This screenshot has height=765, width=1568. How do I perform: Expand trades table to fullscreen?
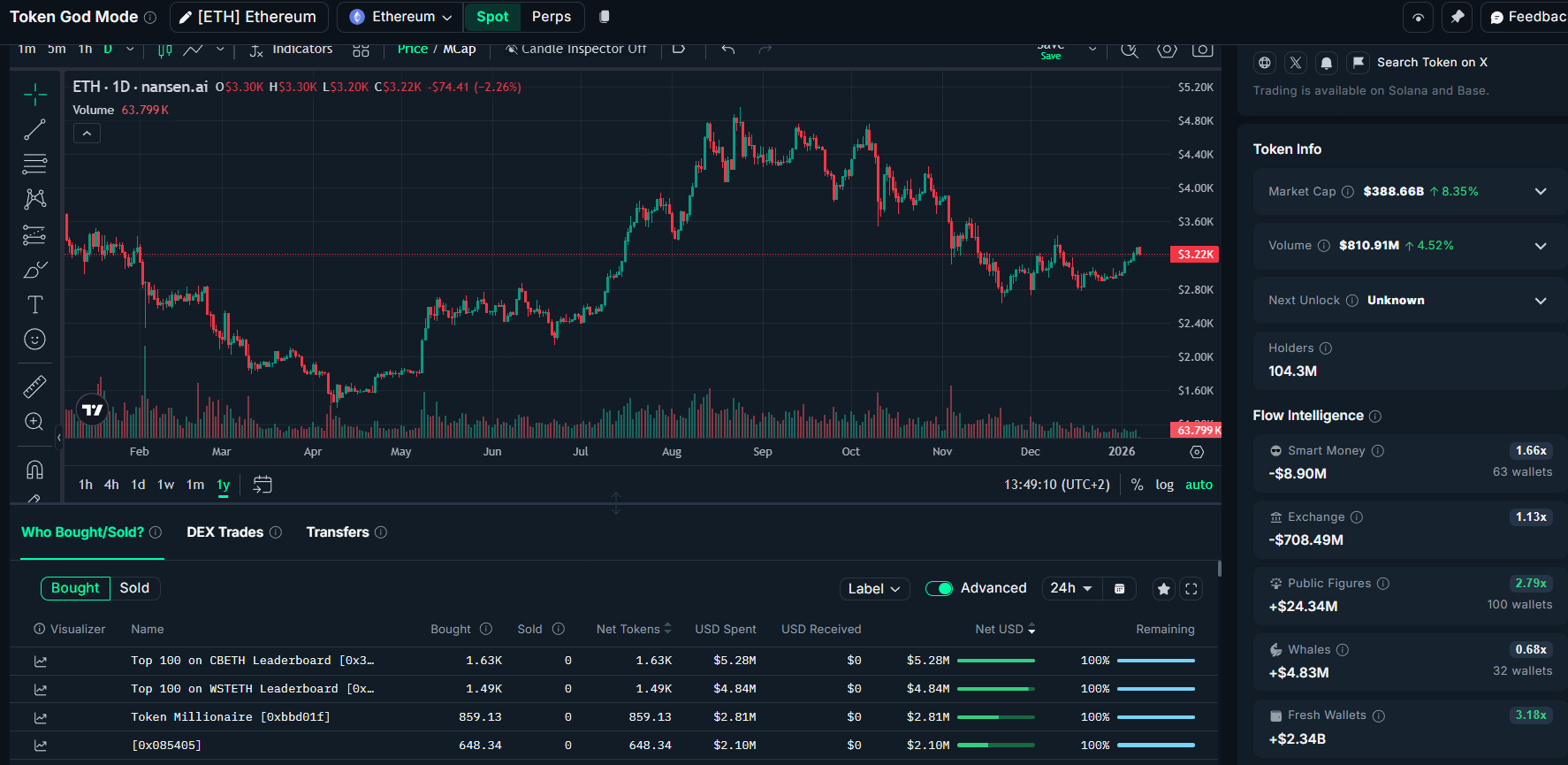click(1191, 589)
